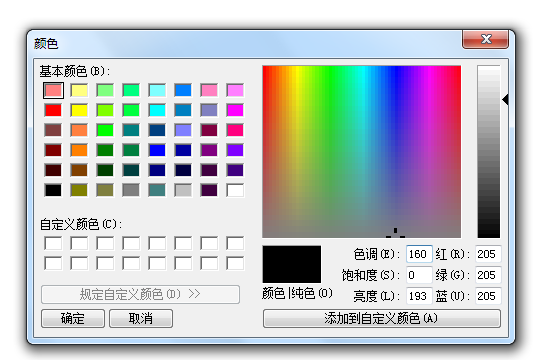The height and width of the screenshot is (360, 540).
Task: Click the 颜色 dialog title text
Action: click(46, 44)
